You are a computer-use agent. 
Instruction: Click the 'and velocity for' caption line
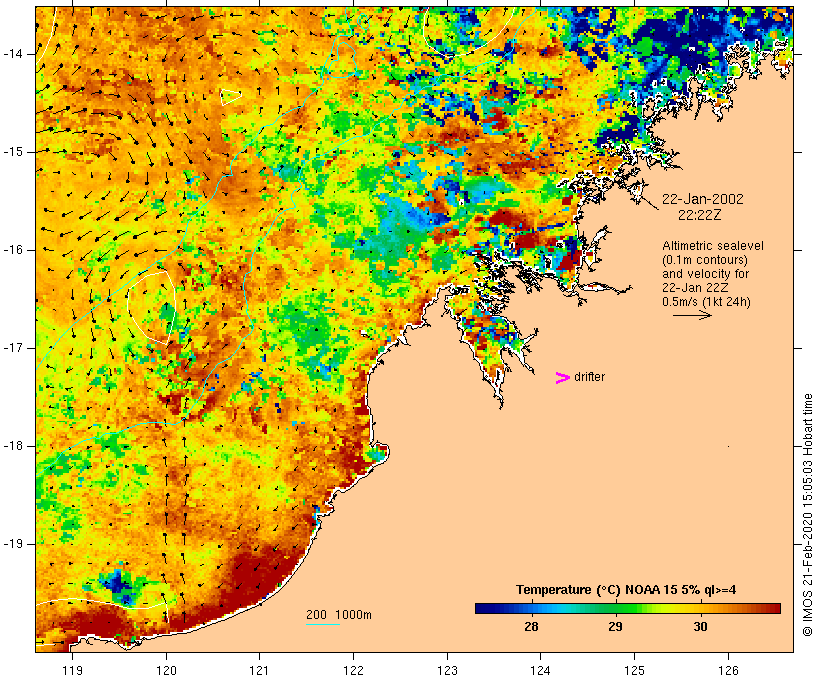pyautogui.click(x=705, y=274)
